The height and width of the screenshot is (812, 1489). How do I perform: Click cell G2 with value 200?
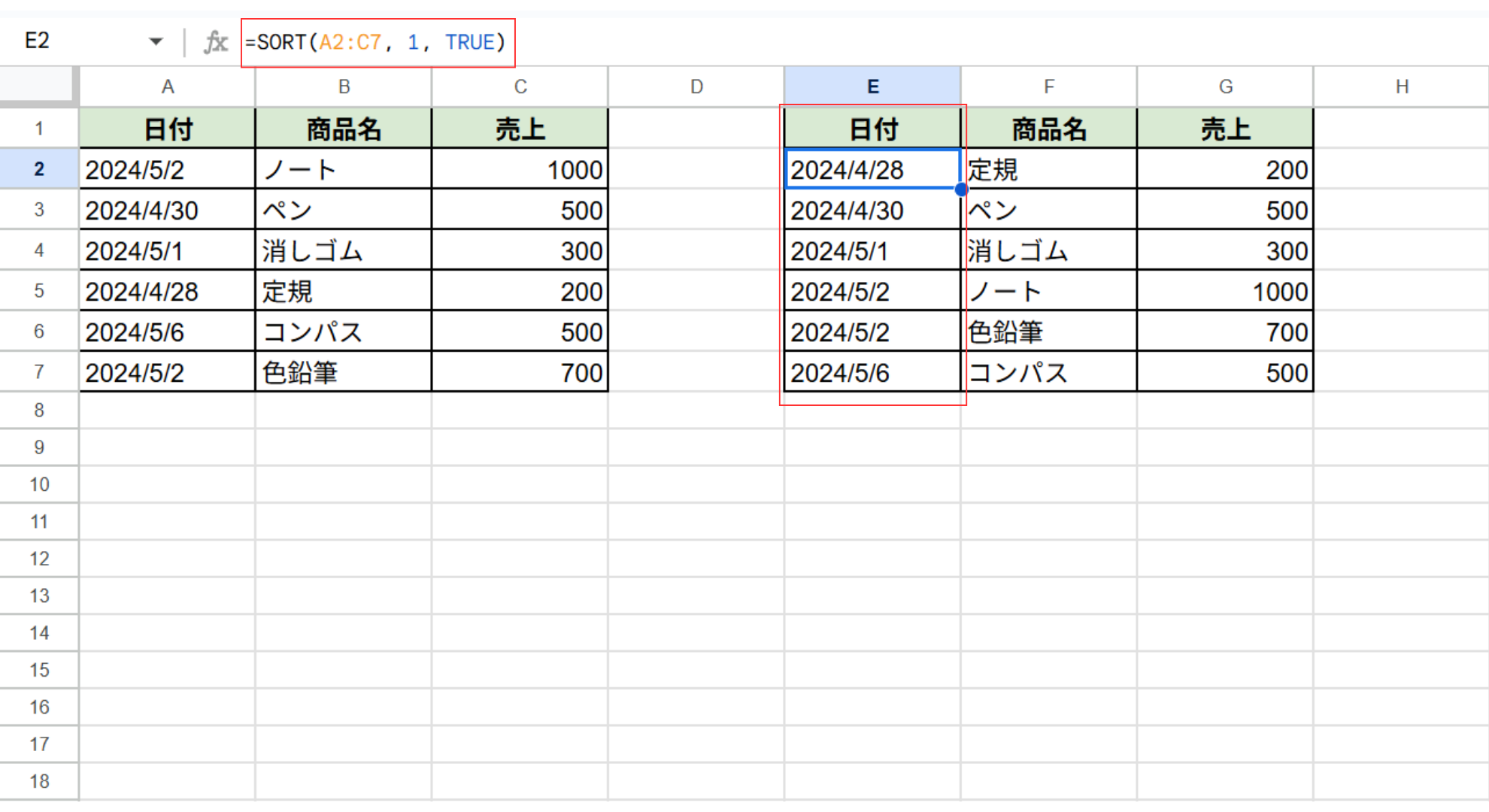click(1226, 169)
